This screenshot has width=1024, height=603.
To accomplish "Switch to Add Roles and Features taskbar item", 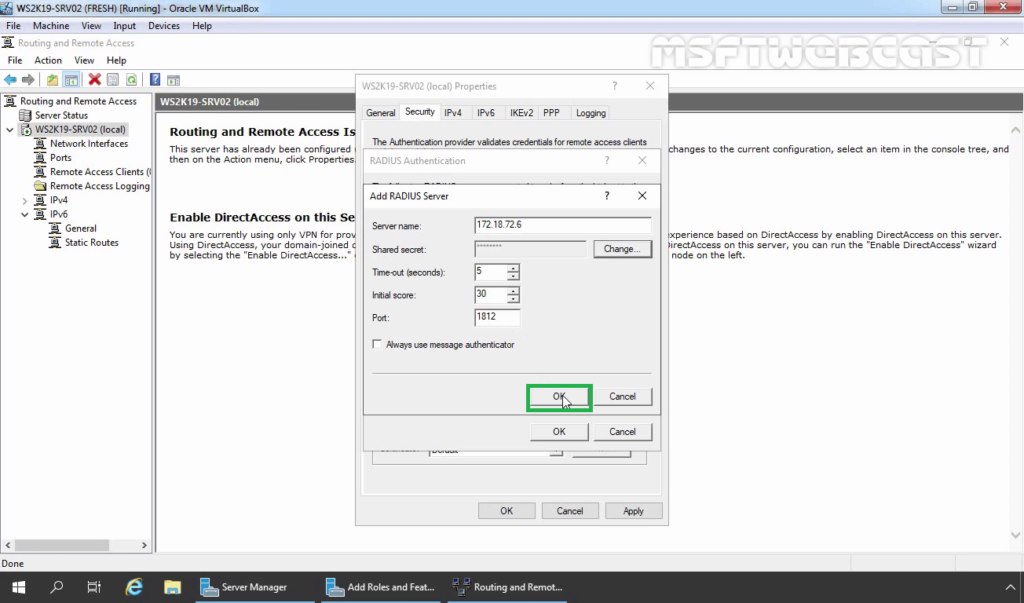I will click(380, 587).
